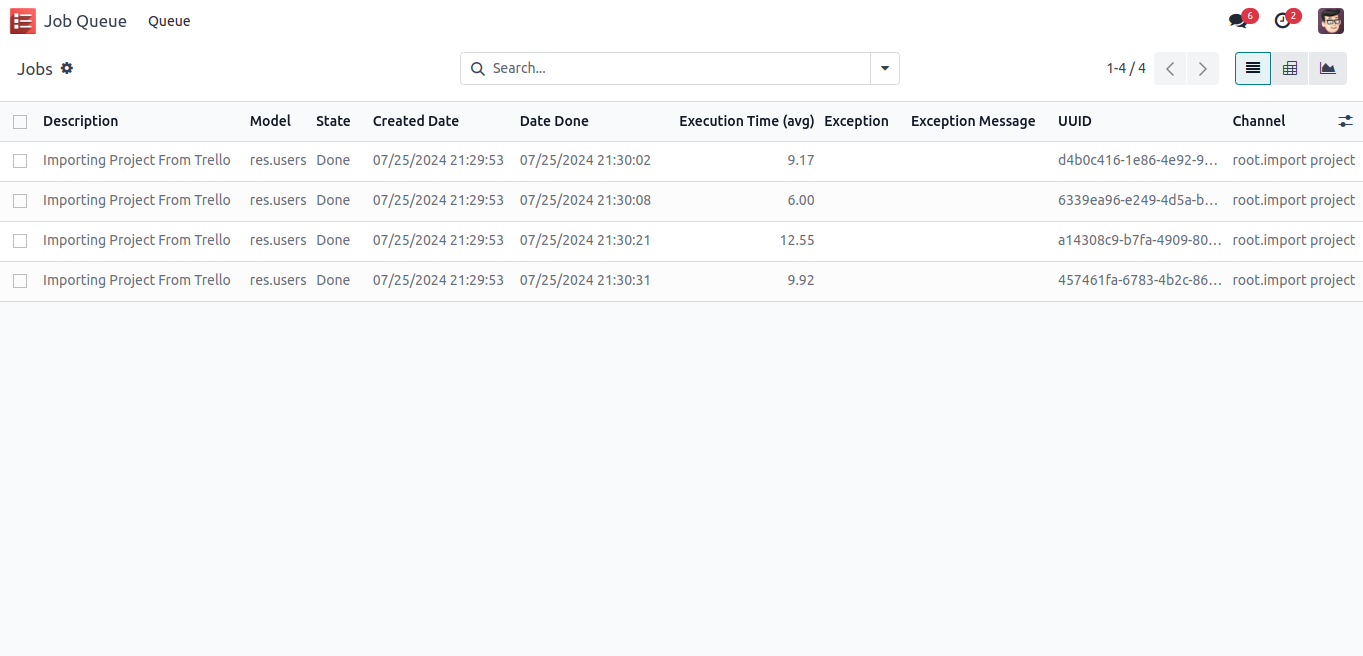Open the optional columns settings toggle
This screenshot has height=656, width=1363.
[1345, 121]
